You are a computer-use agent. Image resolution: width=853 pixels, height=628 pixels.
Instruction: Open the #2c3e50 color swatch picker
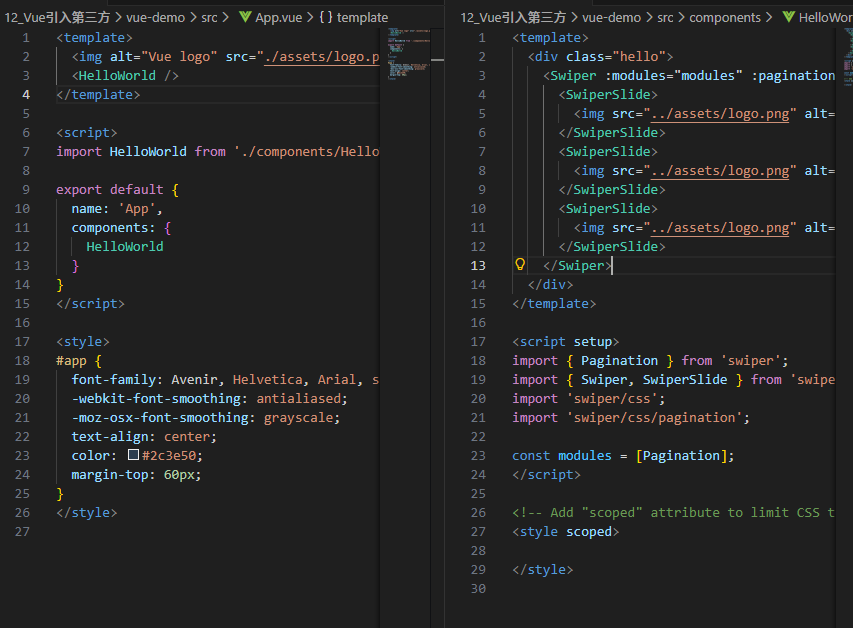(x=133, y=455)
